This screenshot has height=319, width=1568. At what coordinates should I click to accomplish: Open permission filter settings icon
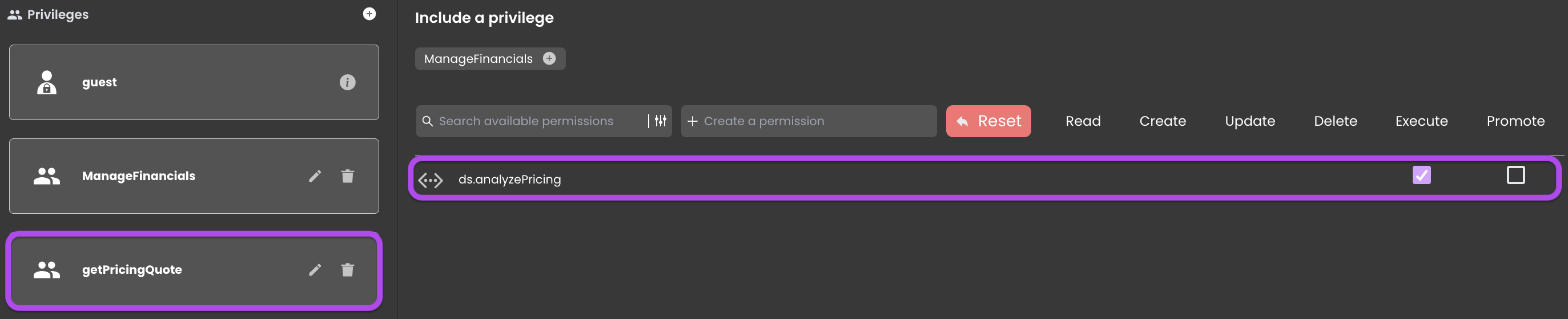pos(661,121)
